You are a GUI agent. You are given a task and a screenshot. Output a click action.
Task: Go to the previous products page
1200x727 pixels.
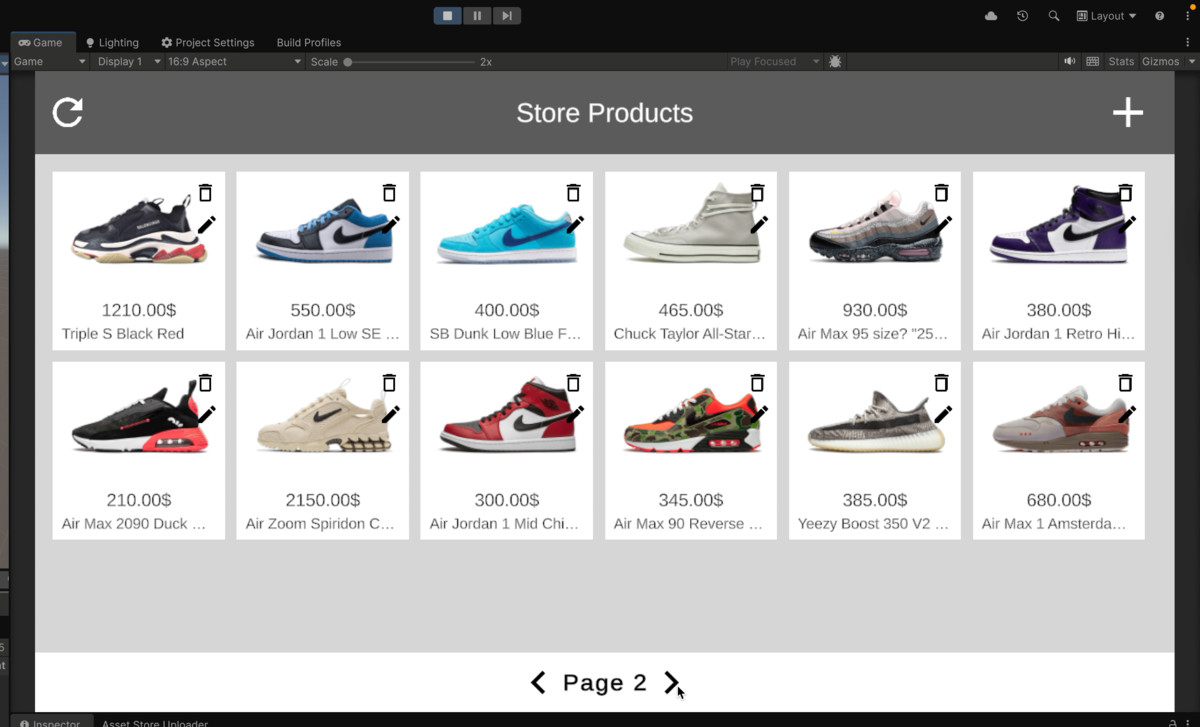coord(538,683)
